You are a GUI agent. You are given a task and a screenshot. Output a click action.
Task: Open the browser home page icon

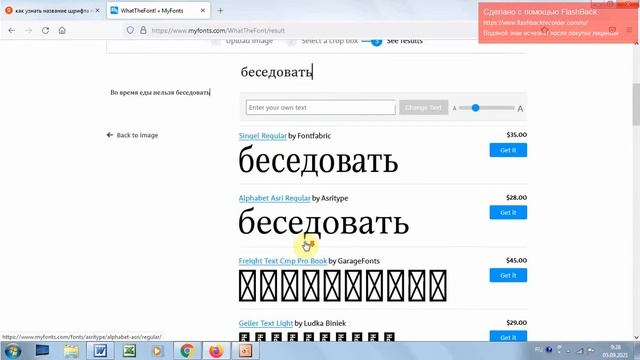[62, 30]
